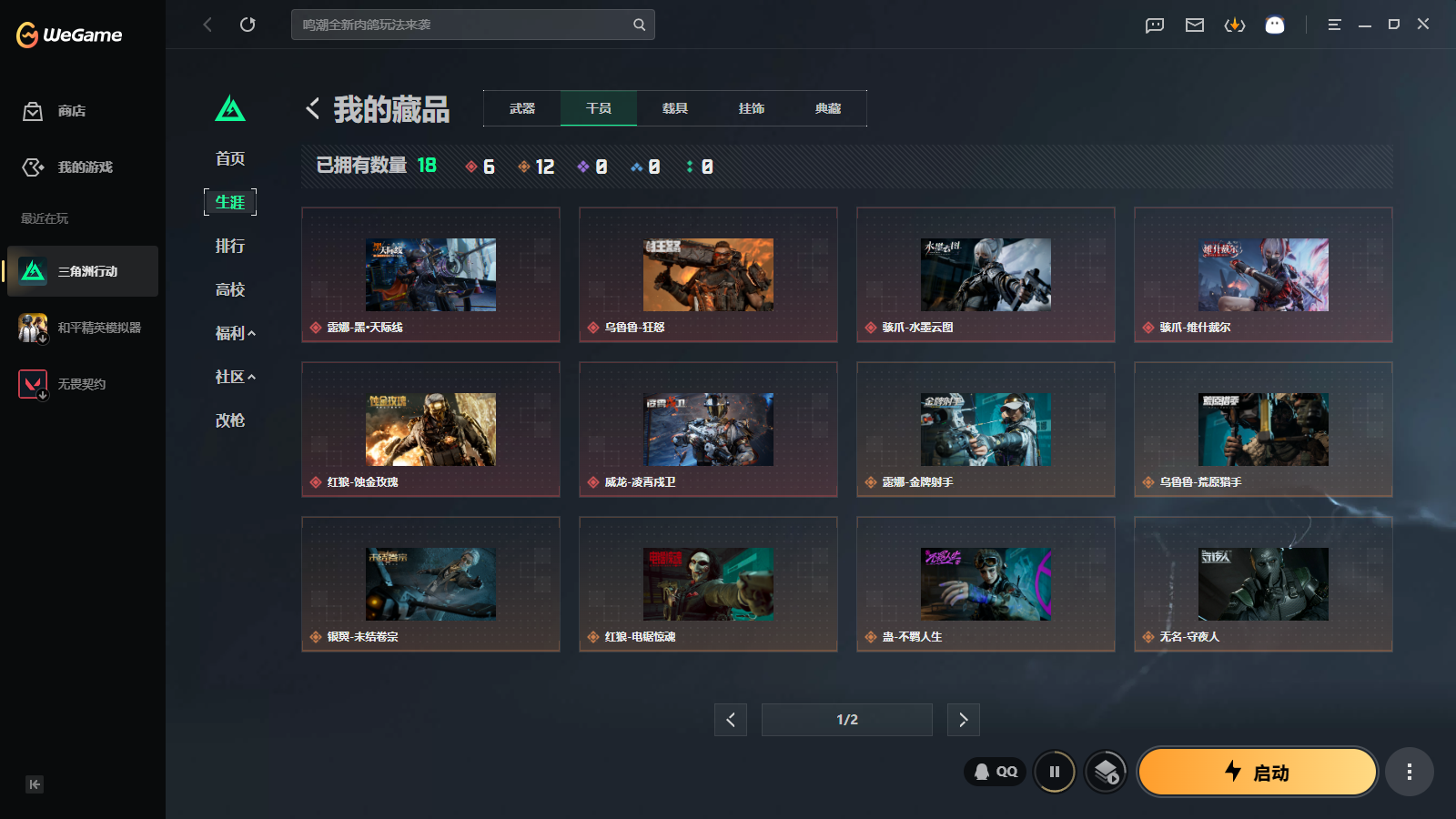The height and width of the screenshot is (819, 1456).
Task: Expand the 福利 menu
Action: 235,333
